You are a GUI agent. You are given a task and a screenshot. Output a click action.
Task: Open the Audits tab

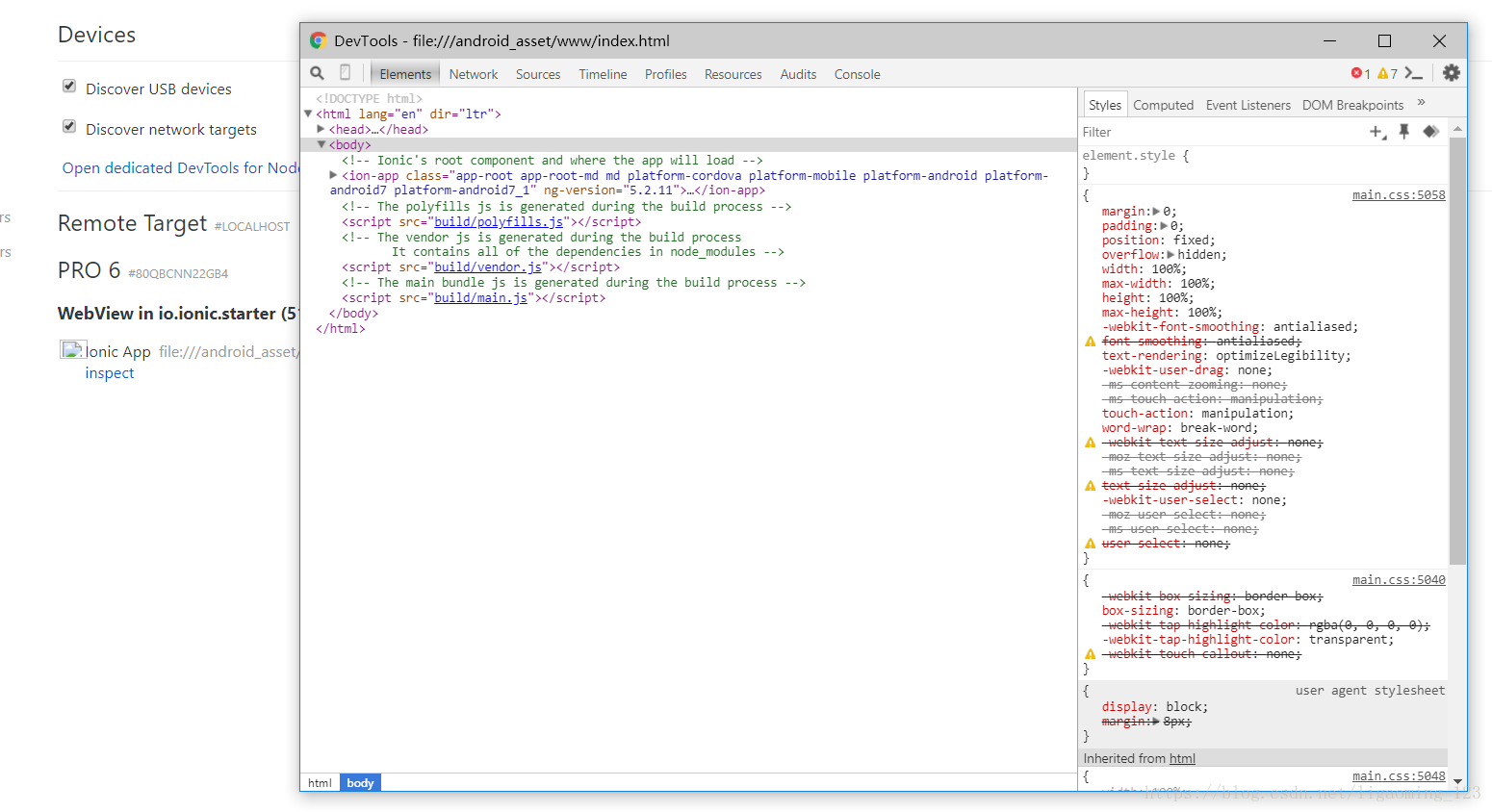[x=798, y=74]
